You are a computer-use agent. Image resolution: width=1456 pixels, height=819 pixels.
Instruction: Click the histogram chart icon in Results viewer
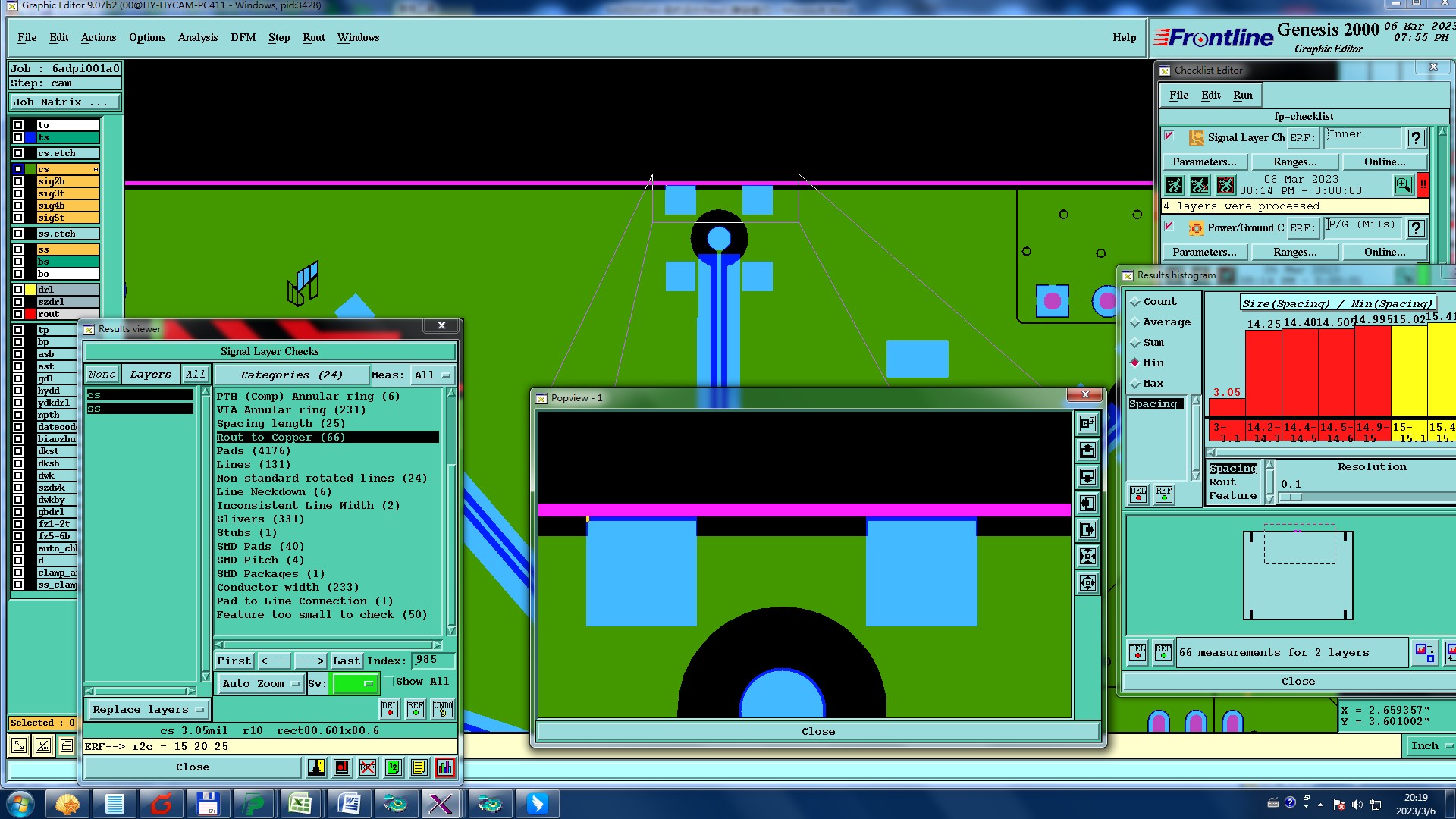[x=445, y=767]
